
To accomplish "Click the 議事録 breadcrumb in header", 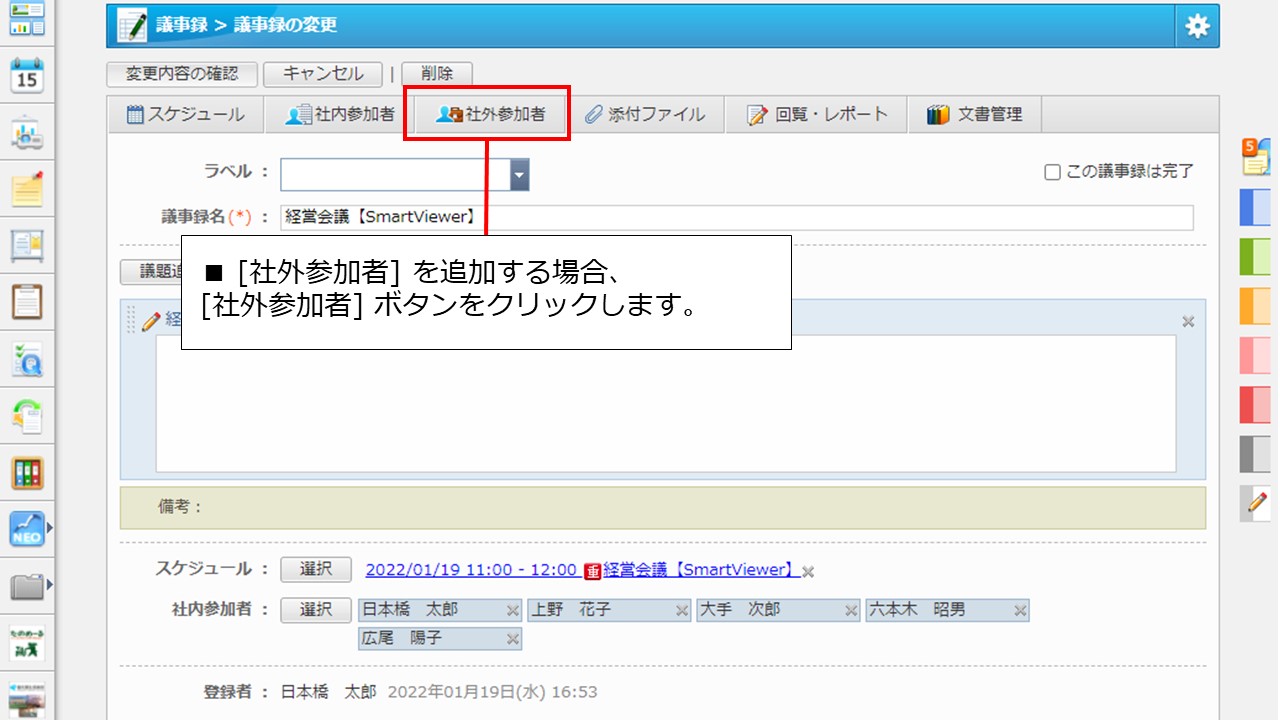I will [180, 26].
